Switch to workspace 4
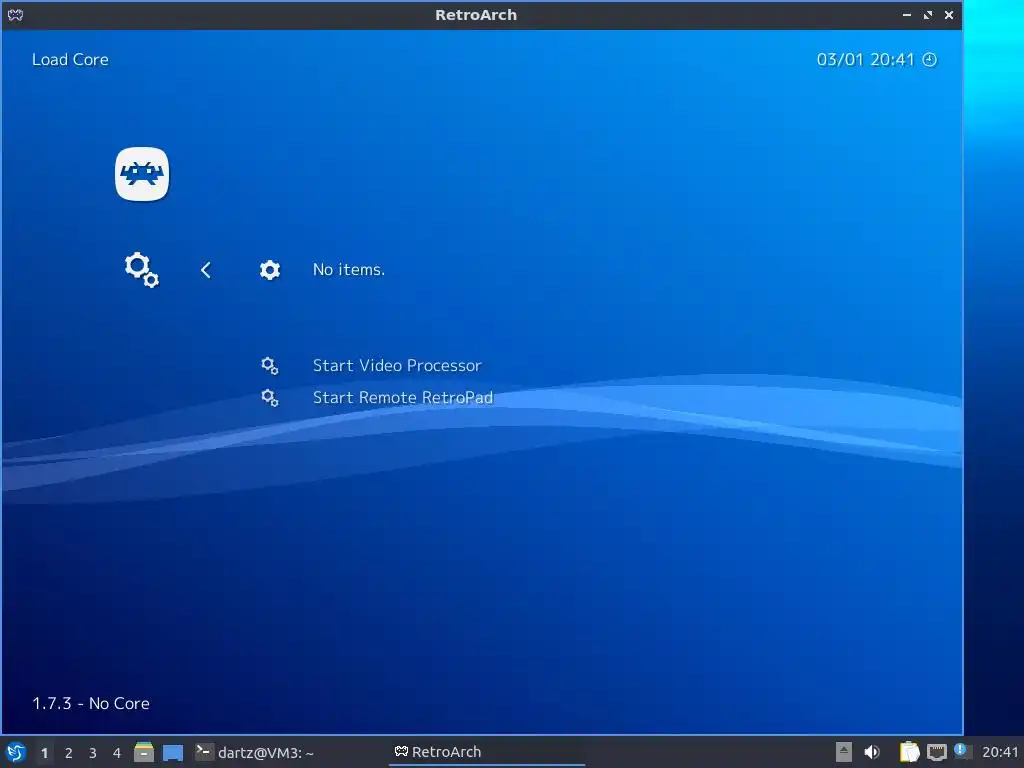 117,753
